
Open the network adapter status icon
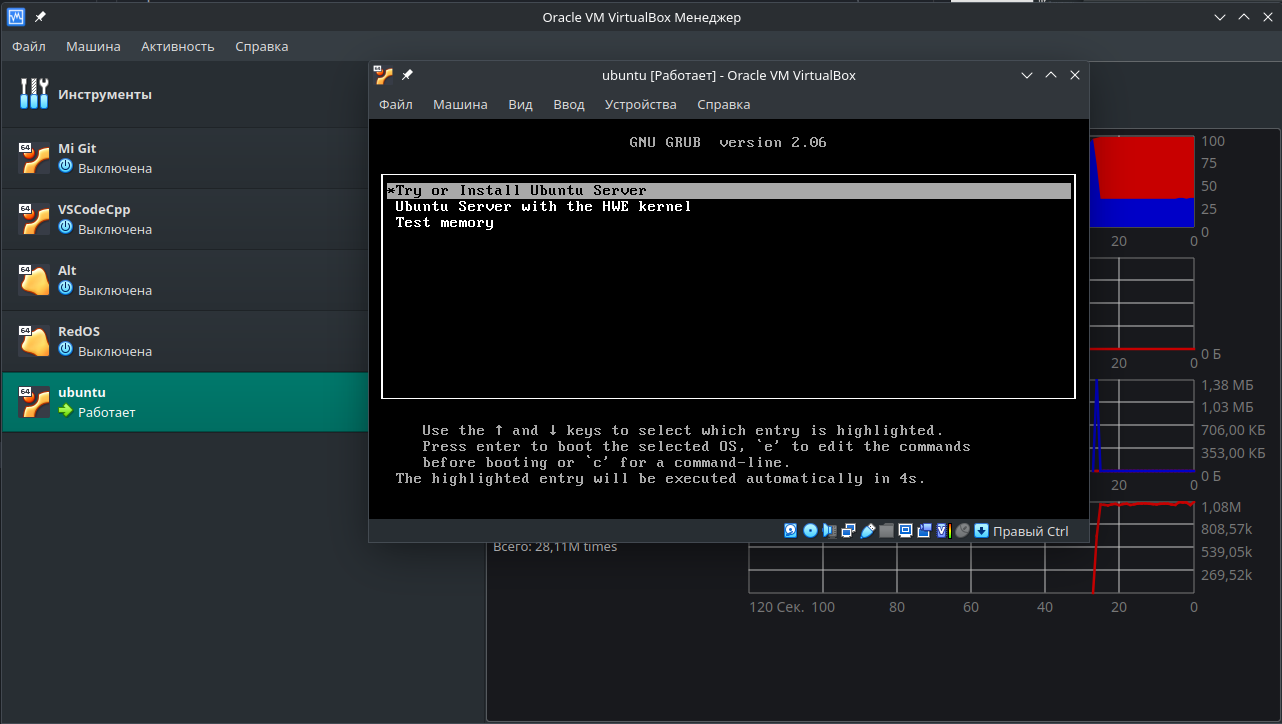point(848,530)
